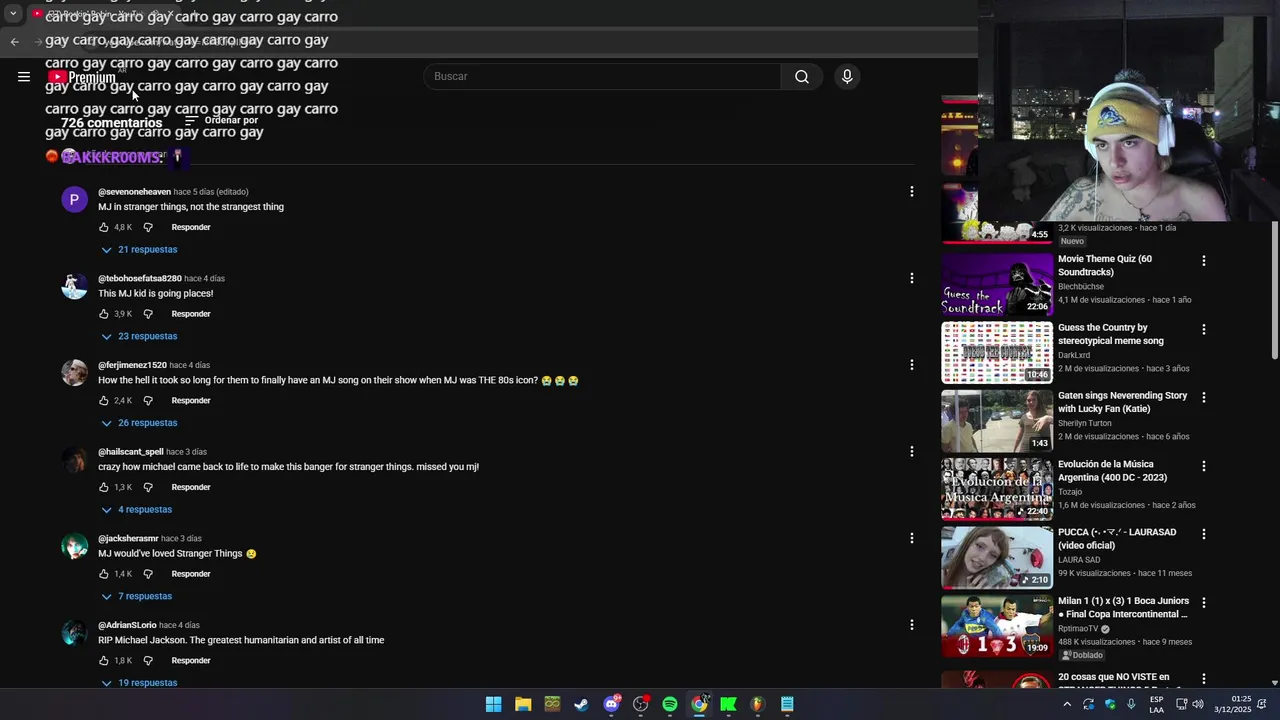Open volume control in system tray
The image size is (1280, 720).
click(x=1198, y=704)
